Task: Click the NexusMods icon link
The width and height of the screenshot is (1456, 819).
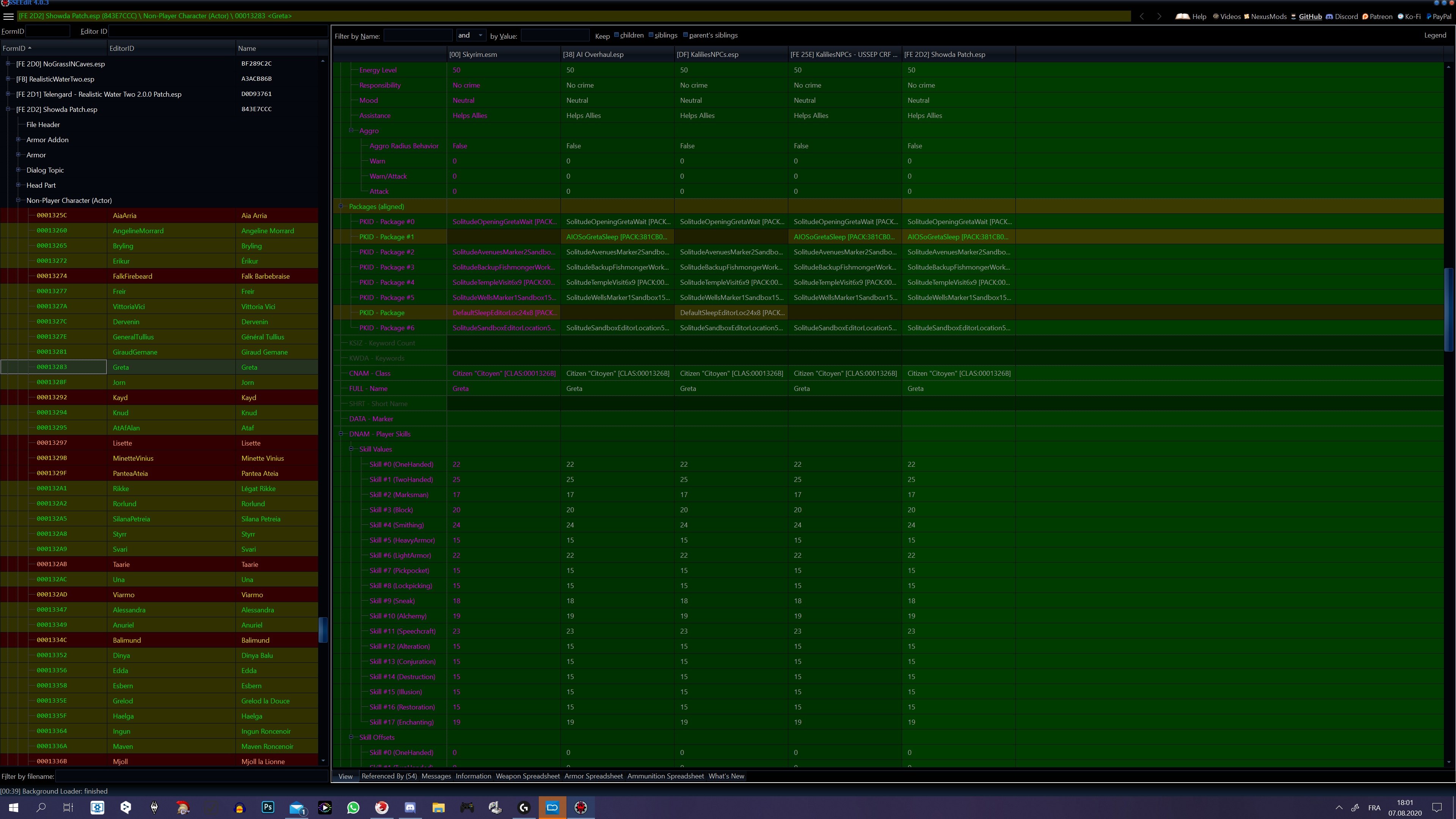Action: pos(1246,16)
